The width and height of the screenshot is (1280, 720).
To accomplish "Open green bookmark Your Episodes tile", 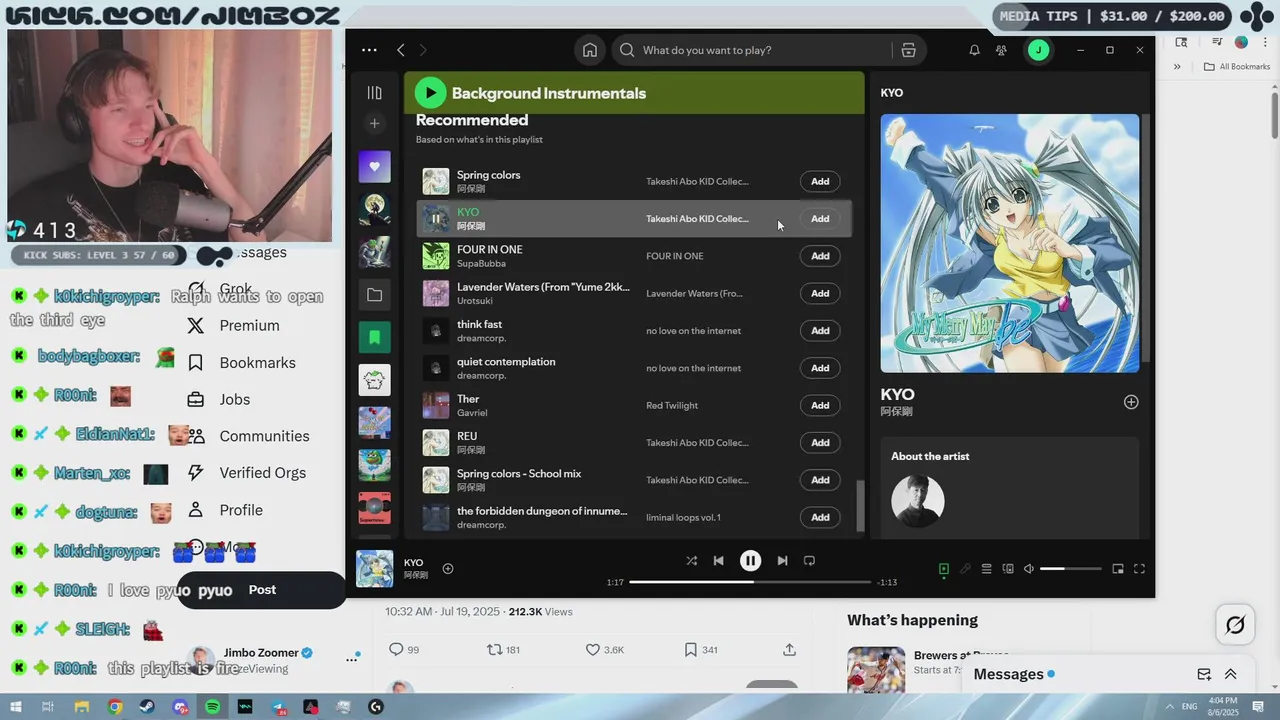I will coord(374,337).
